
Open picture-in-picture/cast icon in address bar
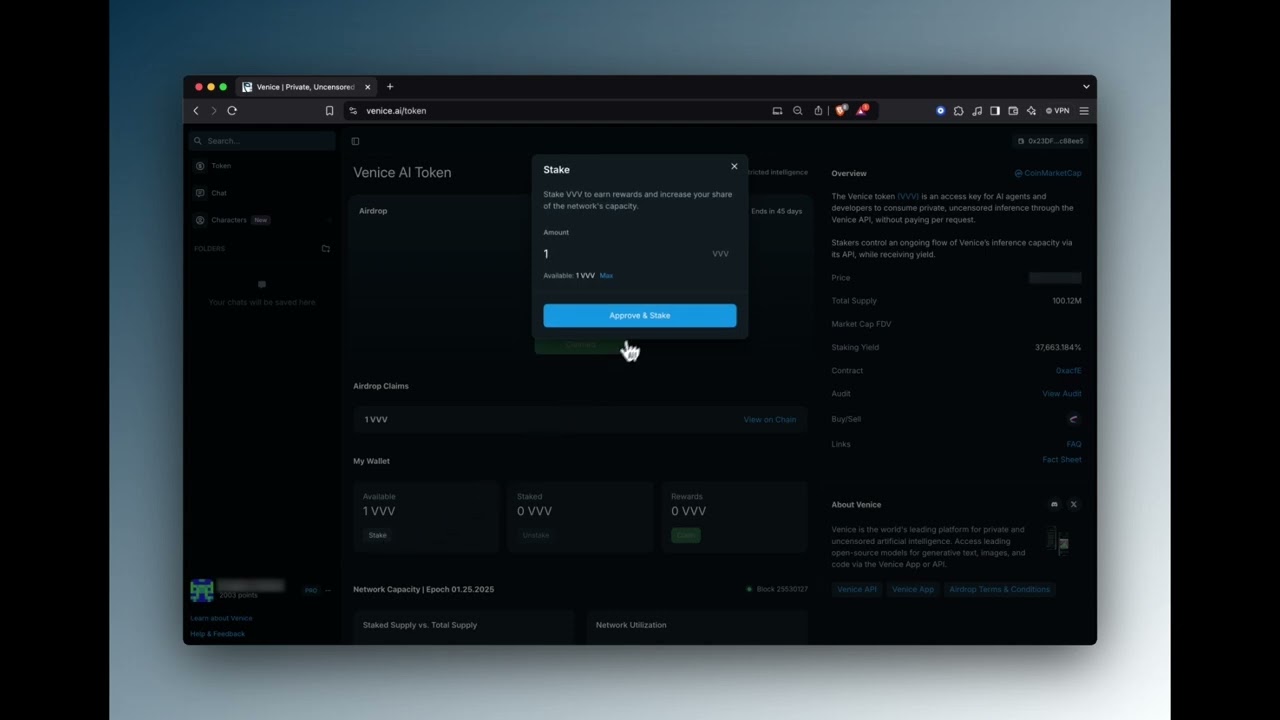coord(777,111)
